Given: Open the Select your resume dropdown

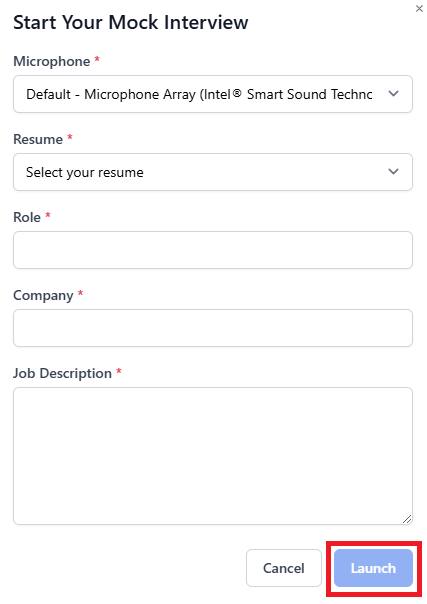Looking at the screenshot, I should (x=213, y=172).
